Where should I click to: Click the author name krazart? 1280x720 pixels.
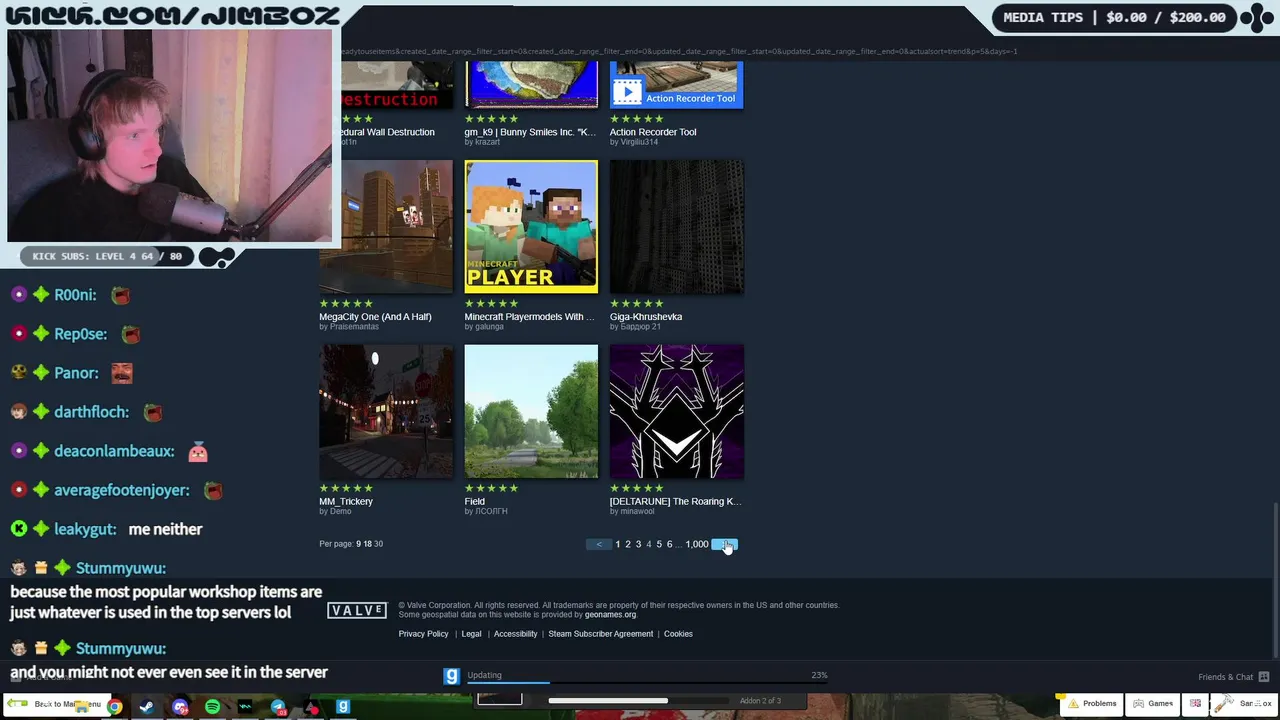[x=487, y=142]
